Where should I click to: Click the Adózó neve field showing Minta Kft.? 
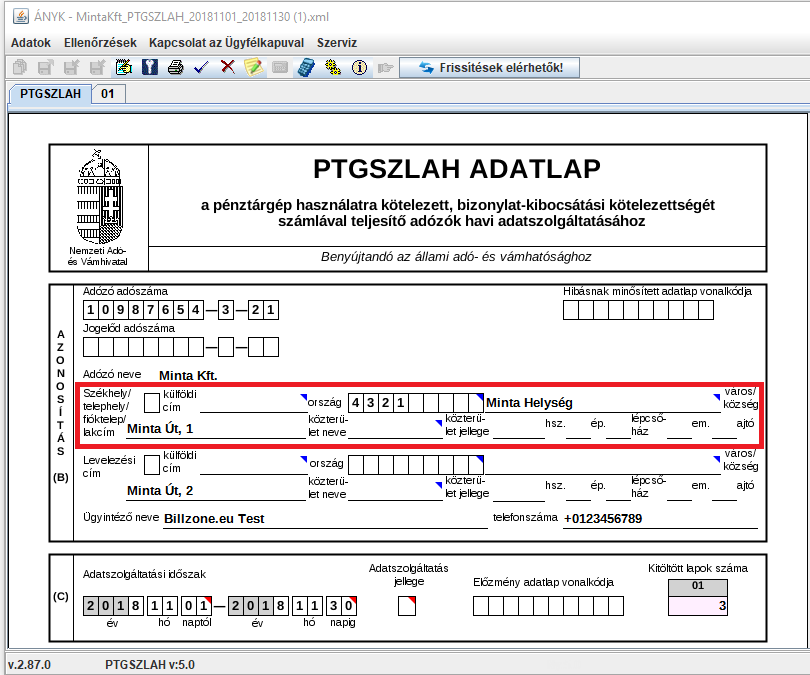point(188,375)
